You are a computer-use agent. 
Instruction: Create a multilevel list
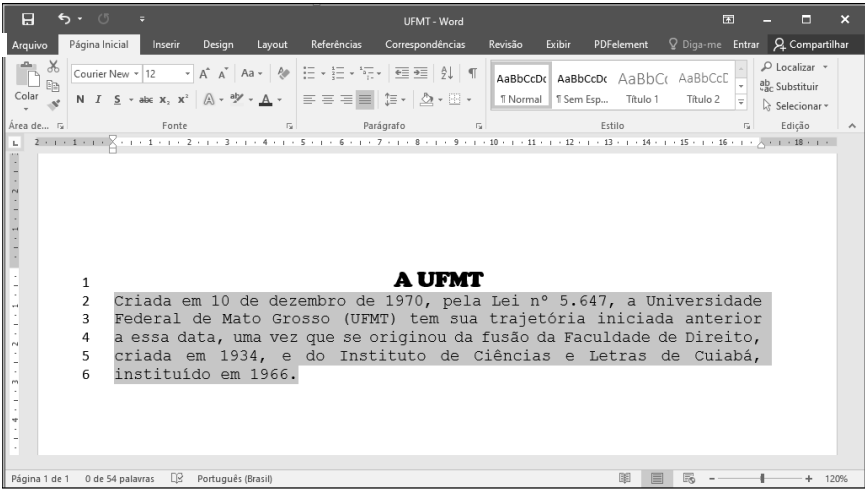pyautogui.click(x=367, y=73)
